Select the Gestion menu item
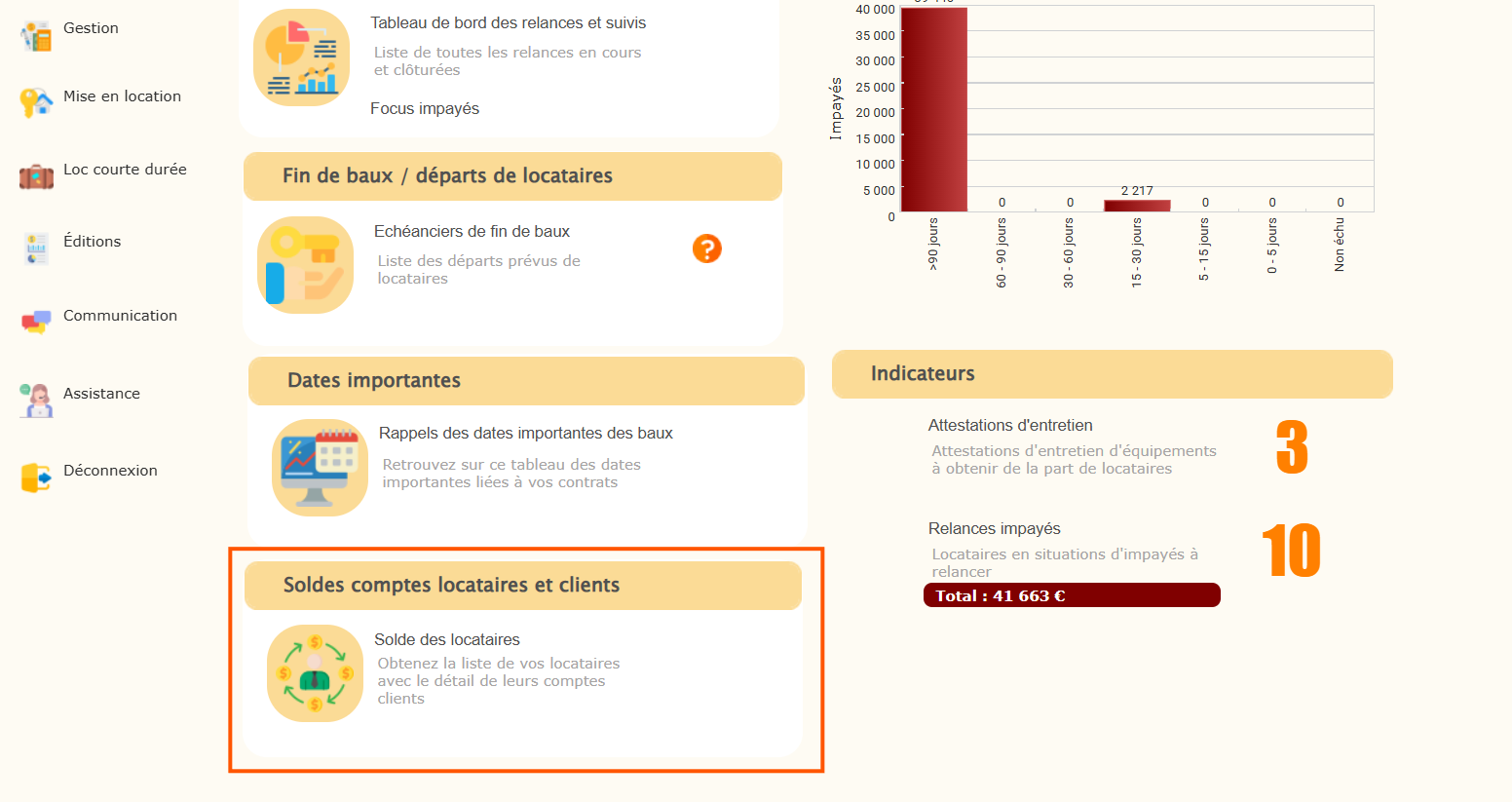The image size is (1512, 802). (x=91, y=28)
